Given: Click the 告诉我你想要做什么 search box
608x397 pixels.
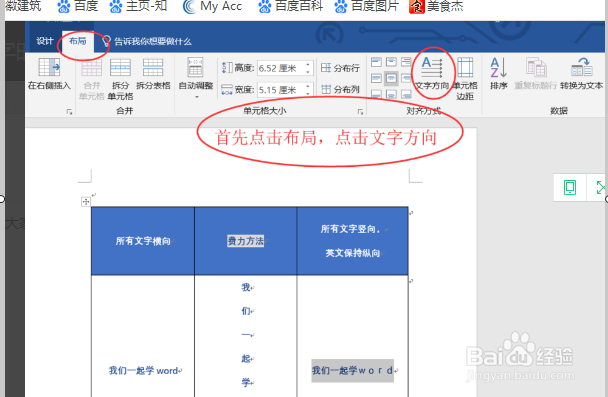Looking at the screenshot, I should pyautogui.click(x=153, y=41).
